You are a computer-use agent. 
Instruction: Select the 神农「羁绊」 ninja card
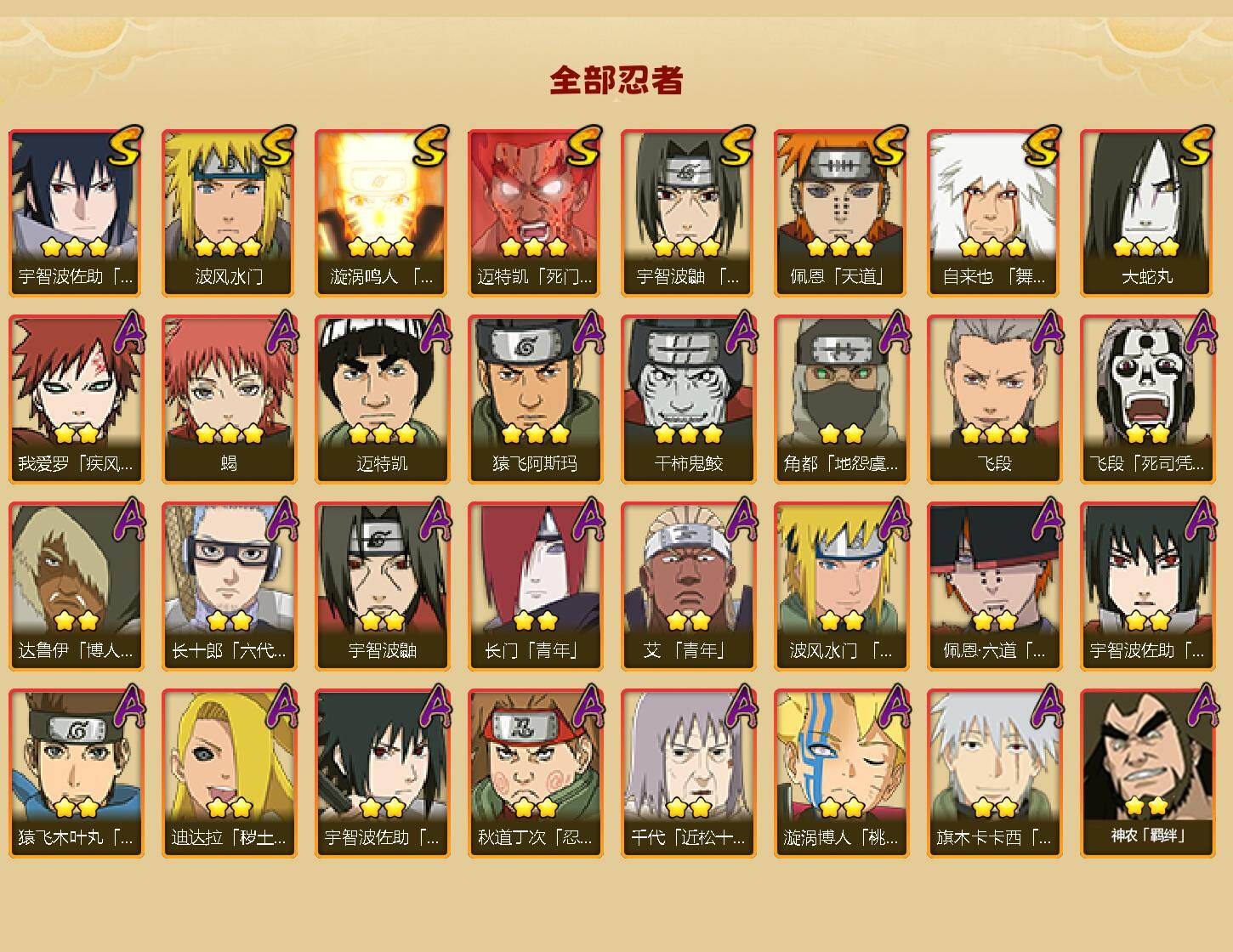coord(1147,773)
